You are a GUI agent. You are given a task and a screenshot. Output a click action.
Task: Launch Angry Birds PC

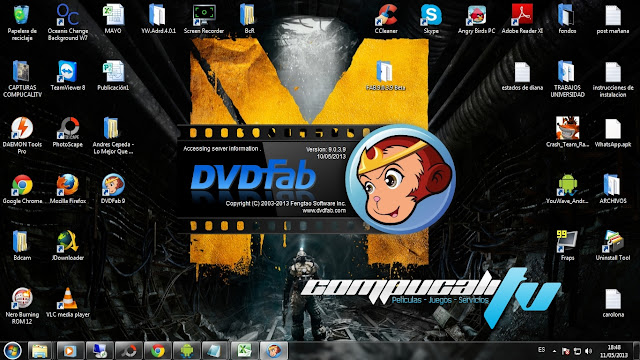[x=476, y=16]
